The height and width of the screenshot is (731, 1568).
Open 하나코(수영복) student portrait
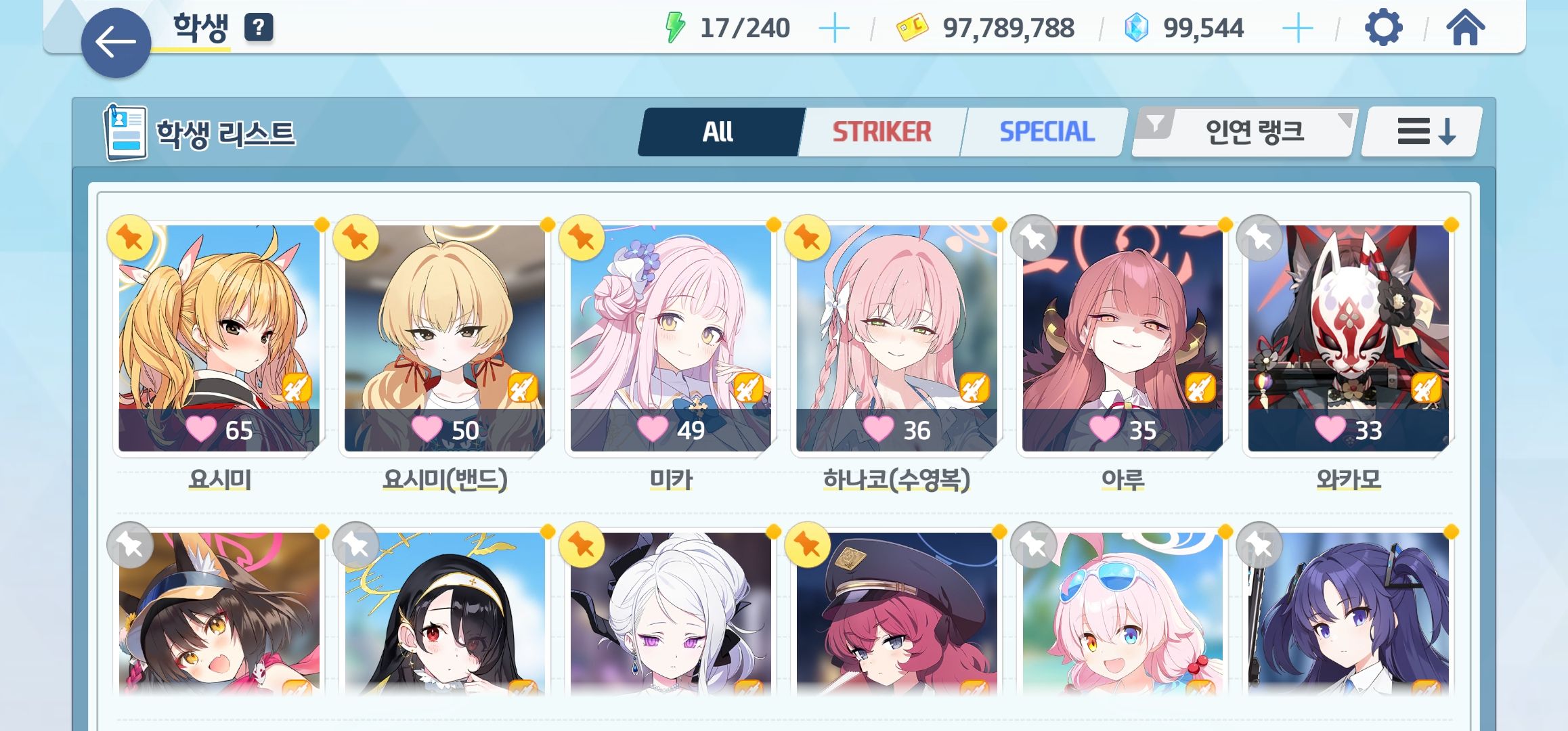point(896,338)
